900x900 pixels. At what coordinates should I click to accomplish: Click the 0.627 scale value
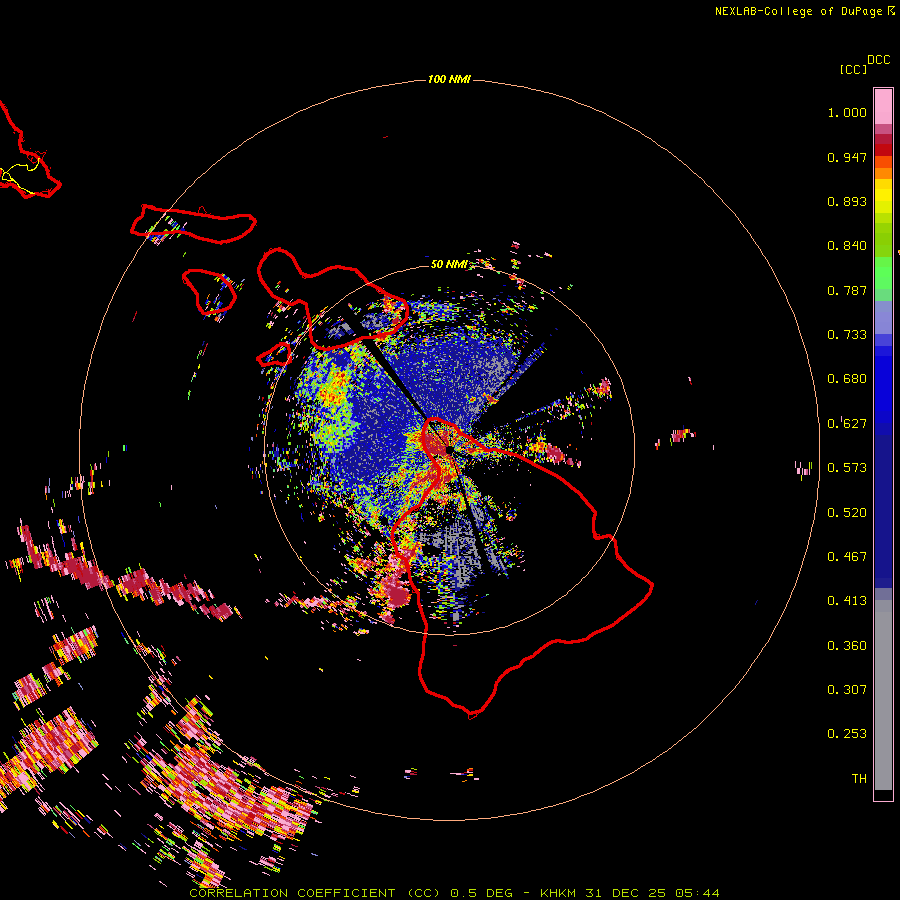tap(847, 424)
